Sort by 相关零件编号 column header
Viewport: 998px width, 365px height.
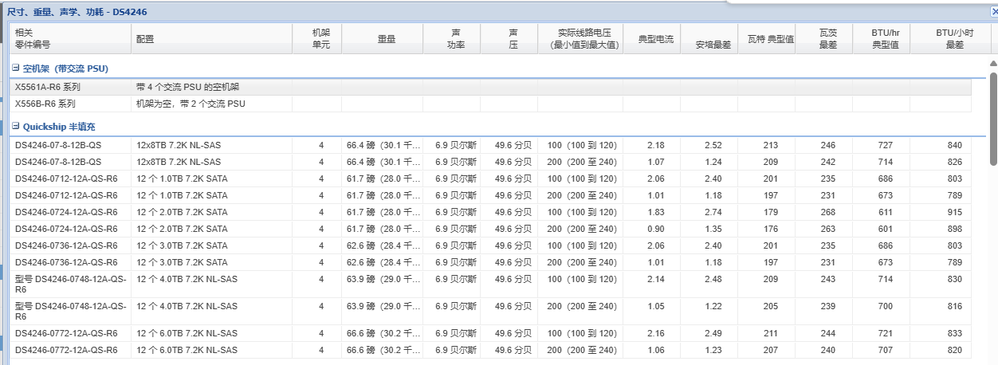click(71, 39)
